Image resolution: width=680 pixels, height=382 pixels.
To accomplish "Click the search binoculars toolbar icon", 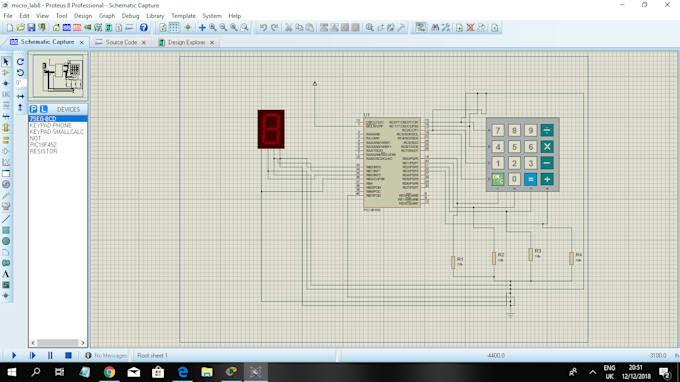I will (x=435, y=28).
